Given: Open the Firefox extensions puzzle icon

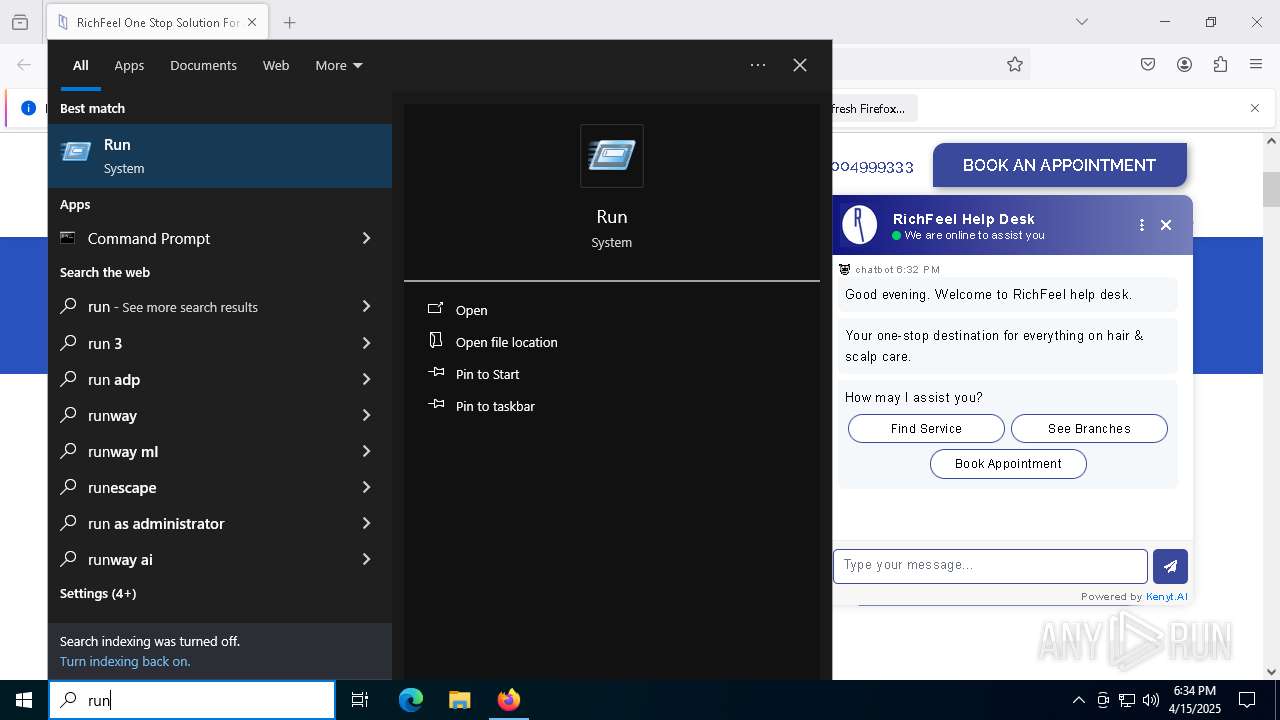Looking at the screenshot, I should [x=1220, y=64].
